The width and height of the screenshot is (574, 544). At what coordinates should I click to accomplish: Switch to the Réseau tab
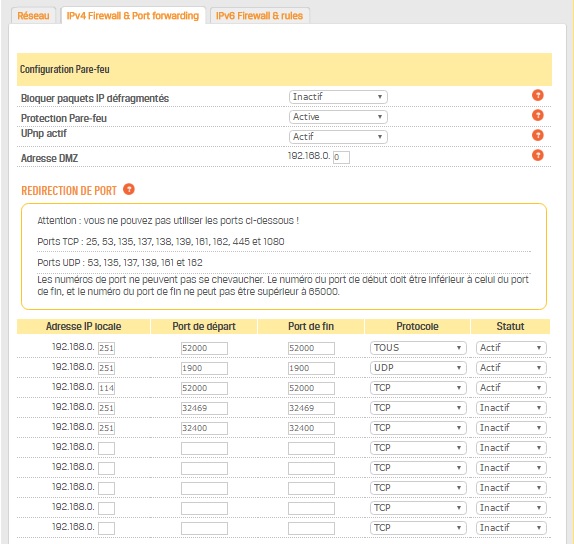(x=33, y=16)
